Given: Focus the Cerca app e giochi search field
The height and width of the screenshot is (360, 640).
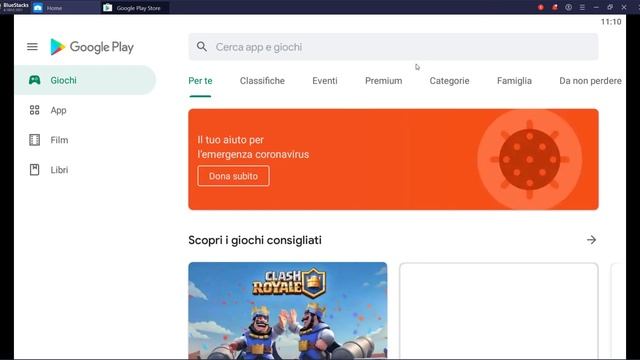Looking at the screenshot, I should pos(393,47).
